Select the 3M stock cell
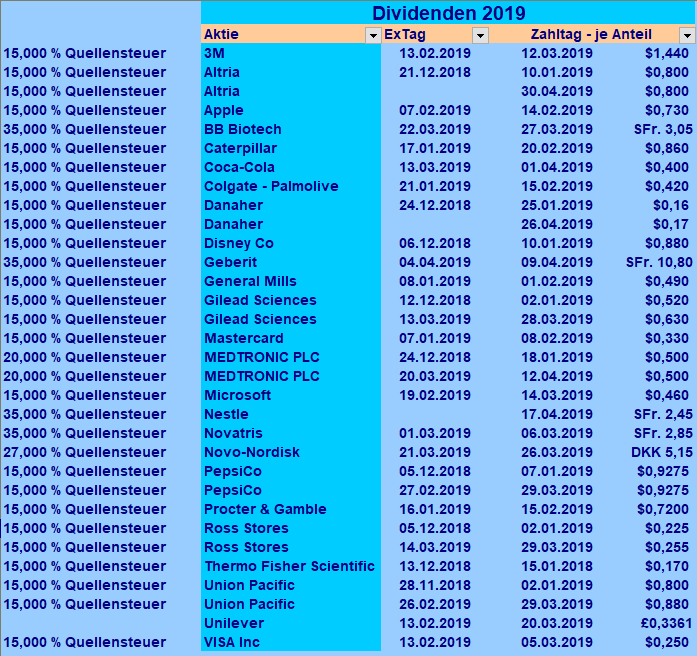This screenshot has width=697, height=656. click(x=291, y=53)
